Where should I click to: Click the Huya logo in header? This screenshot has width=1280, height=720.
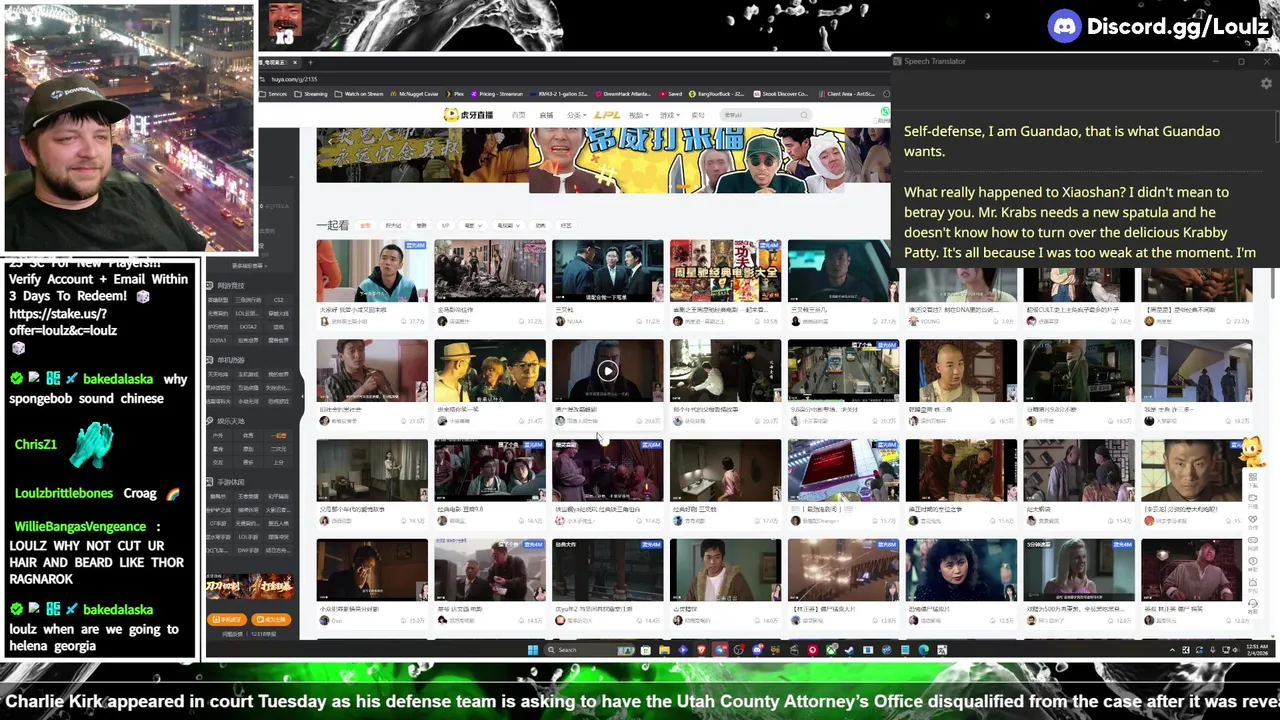coord(468,115)
